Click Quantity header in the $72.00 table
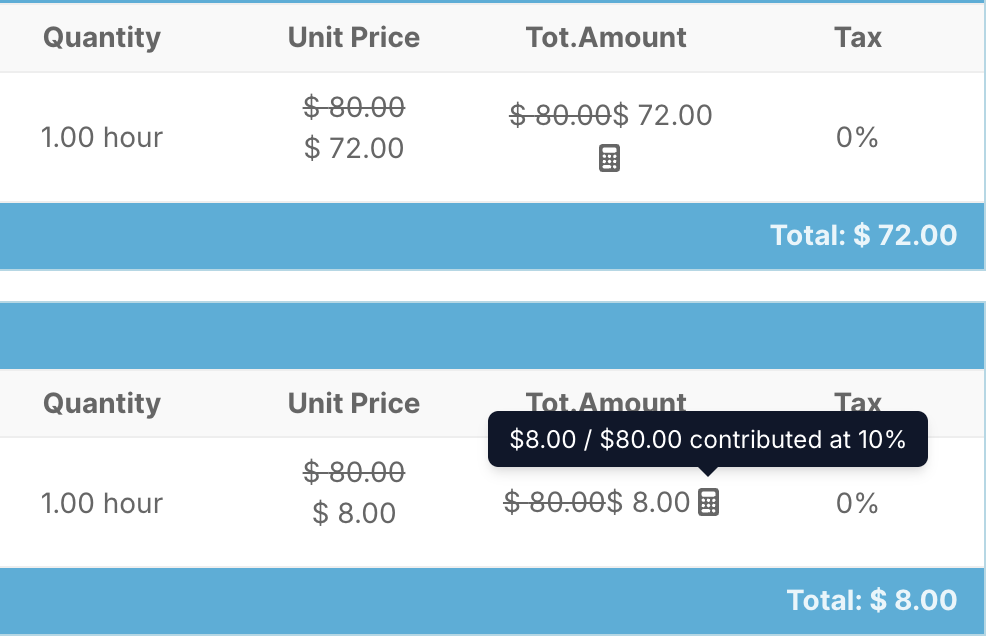Image resolution: width=986 pixels, height=636 pixels. [102, 38]
